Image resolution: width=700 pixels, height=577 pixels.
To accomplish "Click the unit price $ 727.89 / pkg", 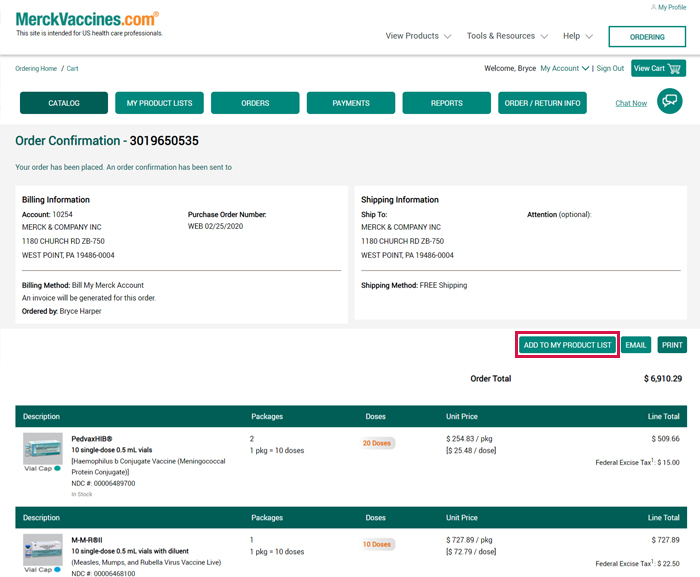I will pyautogui.click(x=469, y=540).
